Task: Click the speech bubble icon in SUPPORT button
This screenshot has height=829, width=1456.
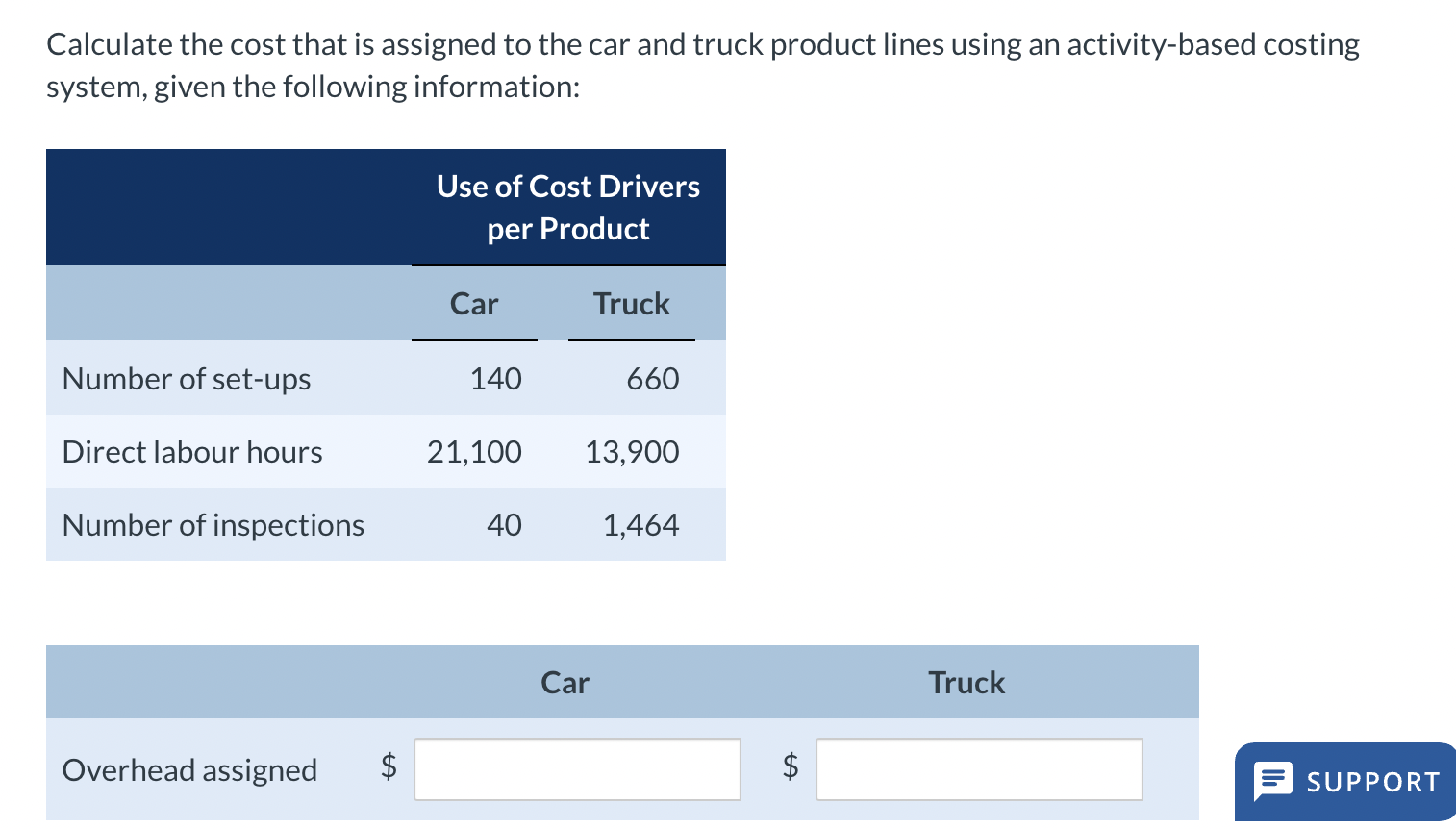Action: coord(1275,781)
